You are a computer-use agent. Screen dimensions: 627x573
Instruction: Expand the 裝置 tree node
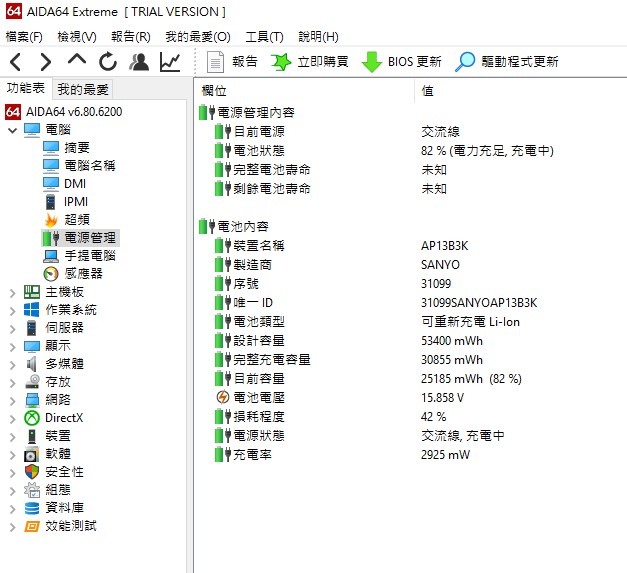pos(12,437)
